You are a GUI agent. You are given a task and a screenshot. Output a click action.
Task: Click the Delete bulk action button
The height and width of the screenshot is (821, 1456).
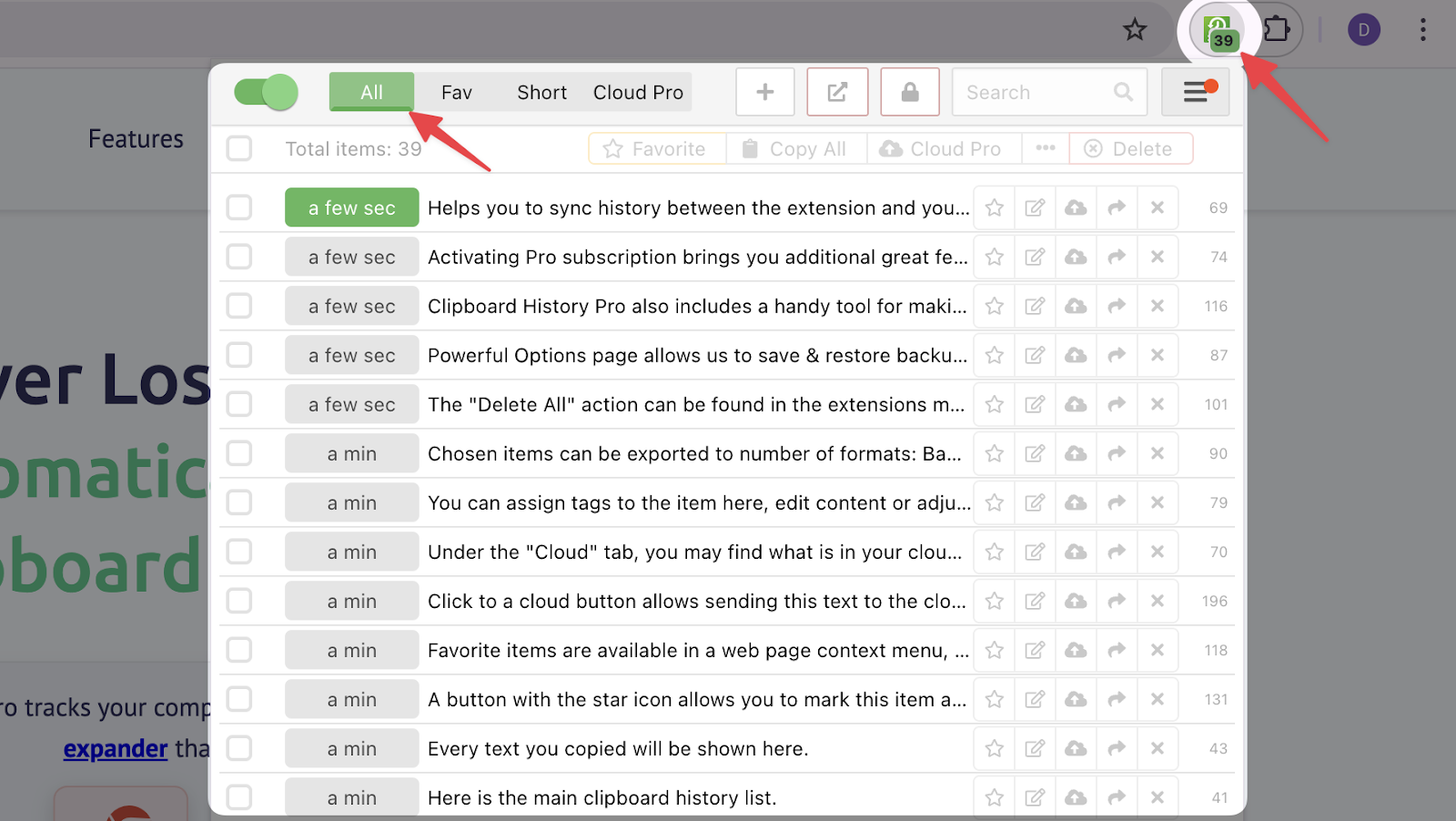click(x=1130, y=148)
